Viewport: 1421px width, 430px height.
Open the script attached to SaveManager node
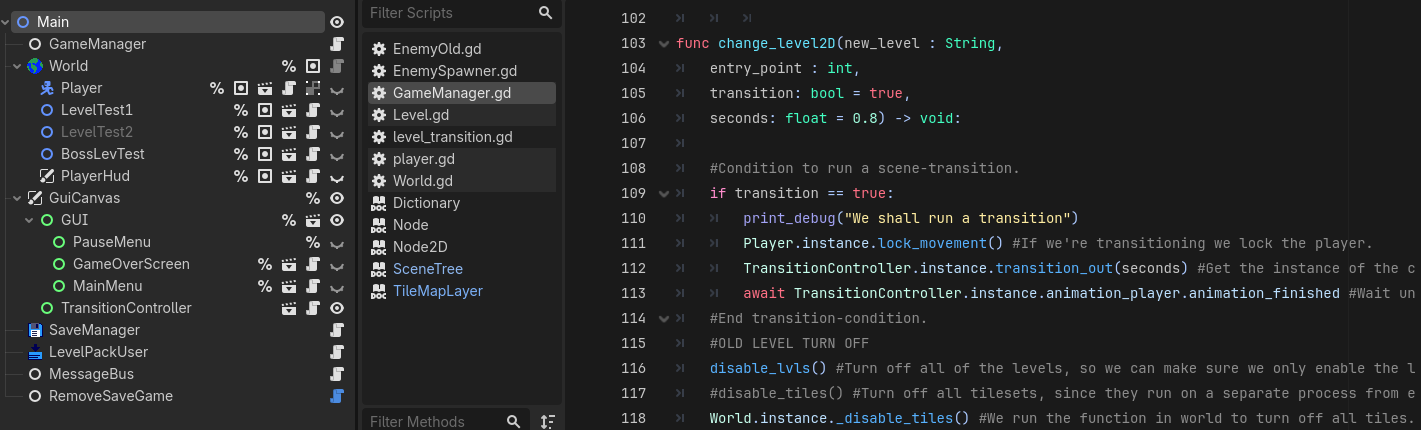tap(338, 330)
